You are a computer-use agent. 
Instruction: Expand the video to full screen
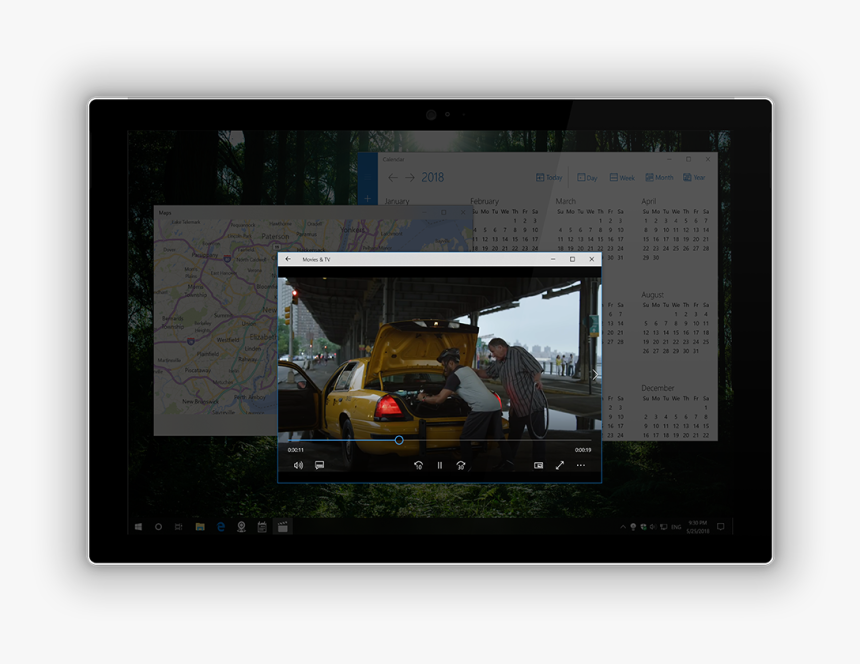point(559,466)
